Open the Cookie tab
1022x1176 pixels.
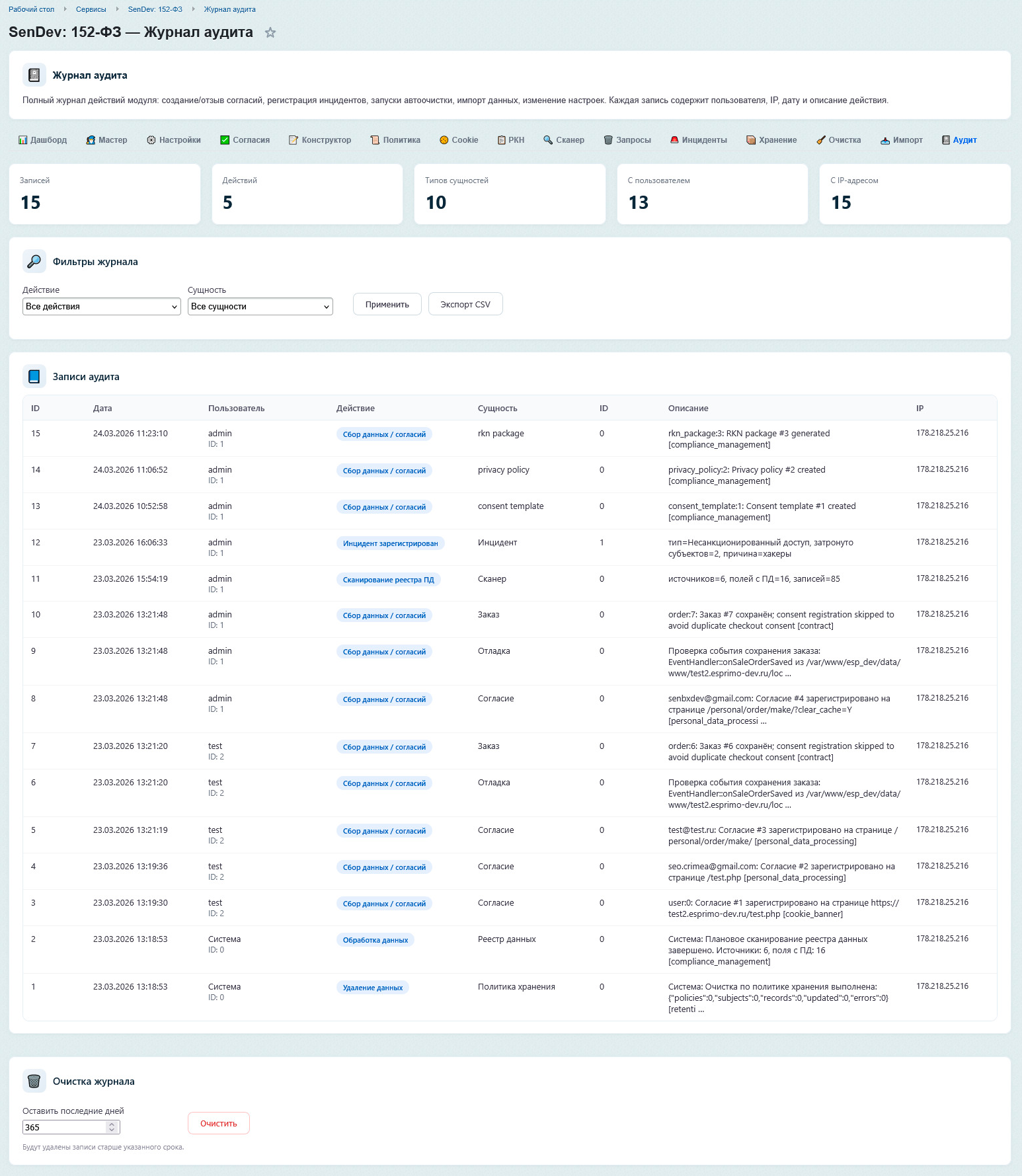[x=459, y=140]
